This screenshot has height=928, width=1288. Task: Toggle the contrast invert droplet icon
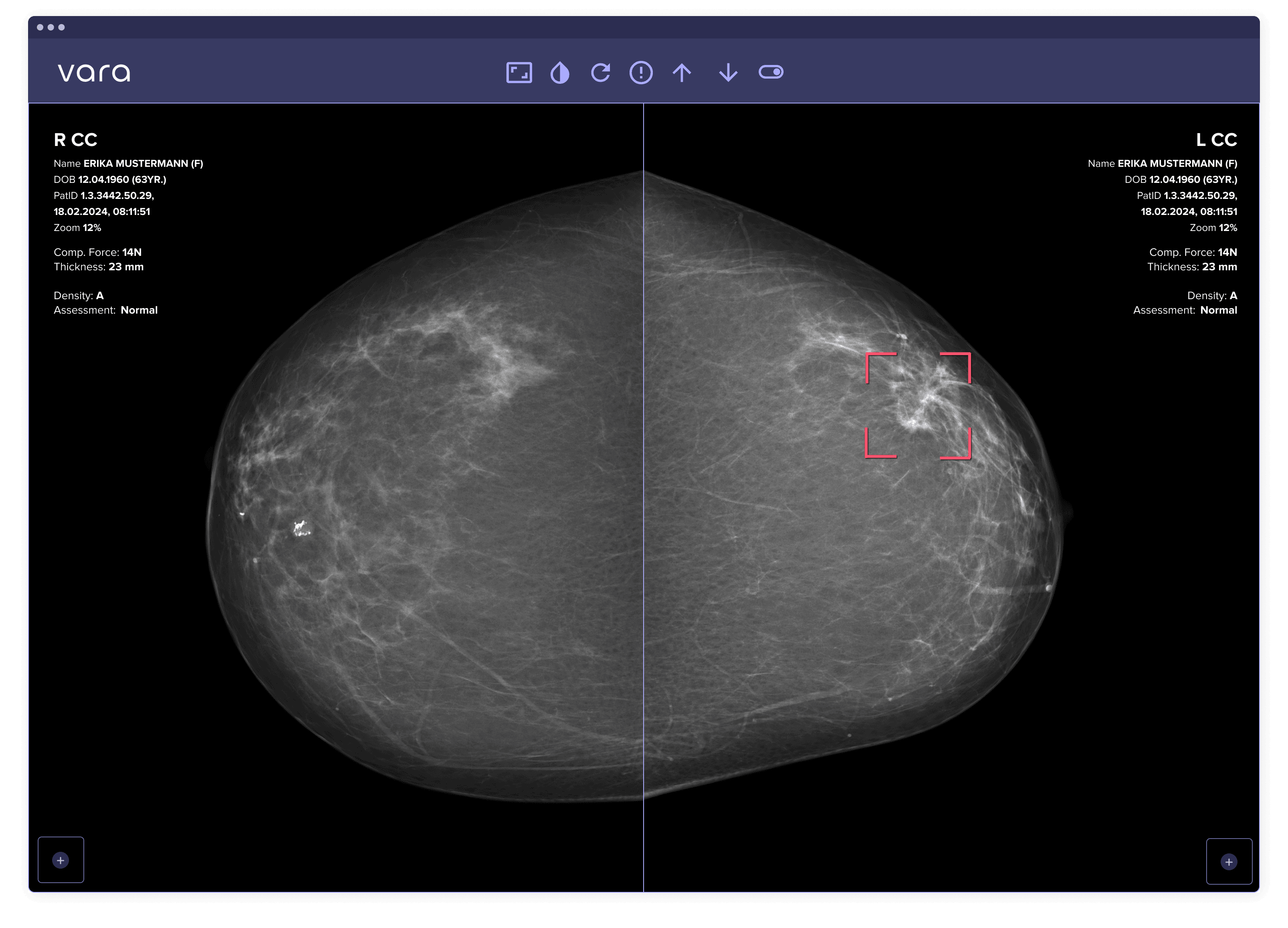tap(559, 73)
